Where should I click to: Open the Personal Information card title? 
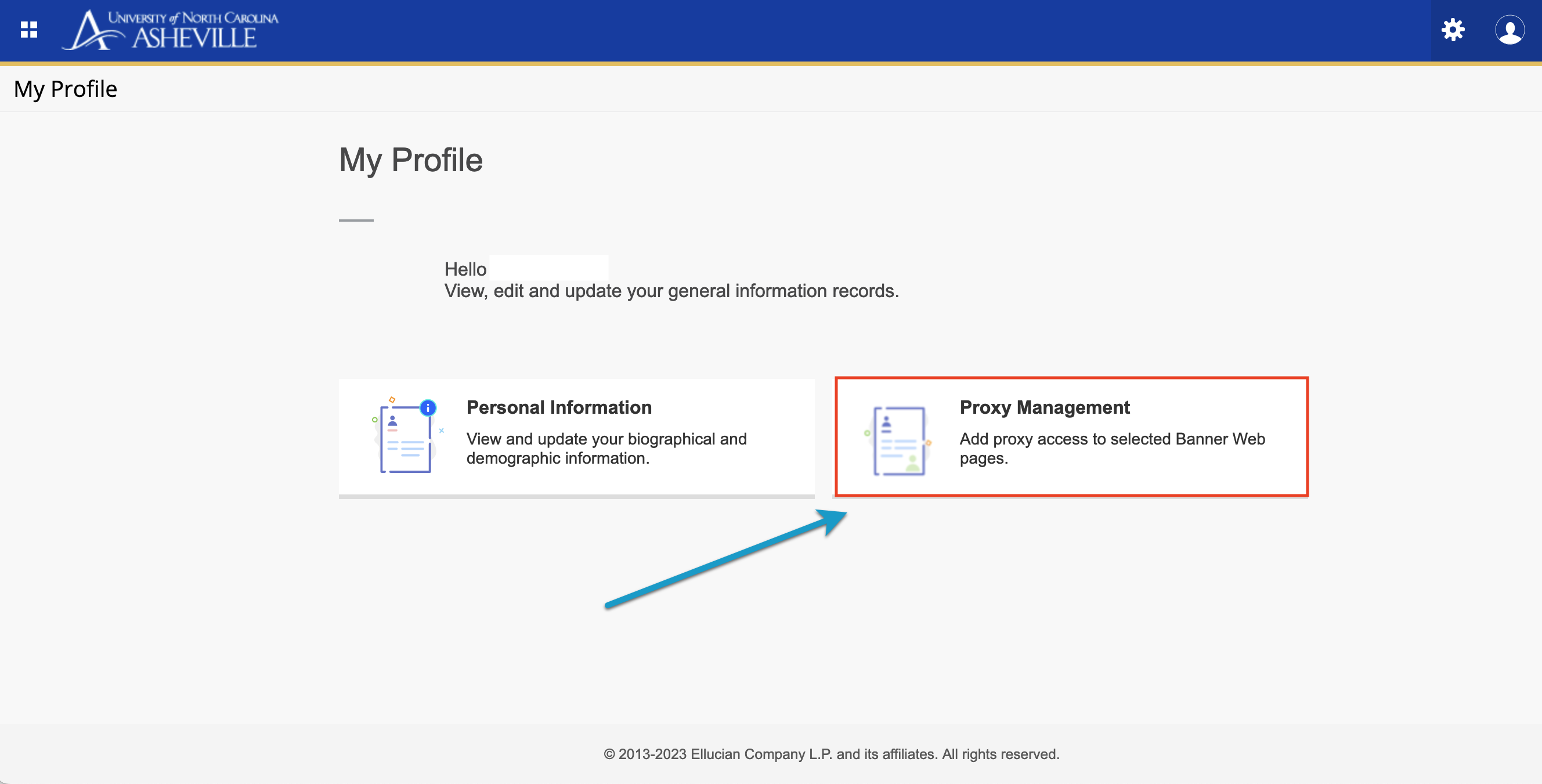(x=558, y=407)
